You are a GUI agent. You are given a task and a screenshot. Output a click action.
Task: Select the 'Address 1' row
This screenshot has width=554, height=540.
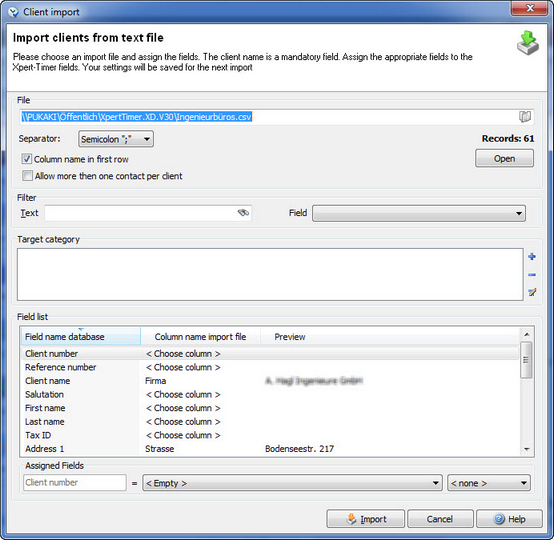click(x=270, y=449)
